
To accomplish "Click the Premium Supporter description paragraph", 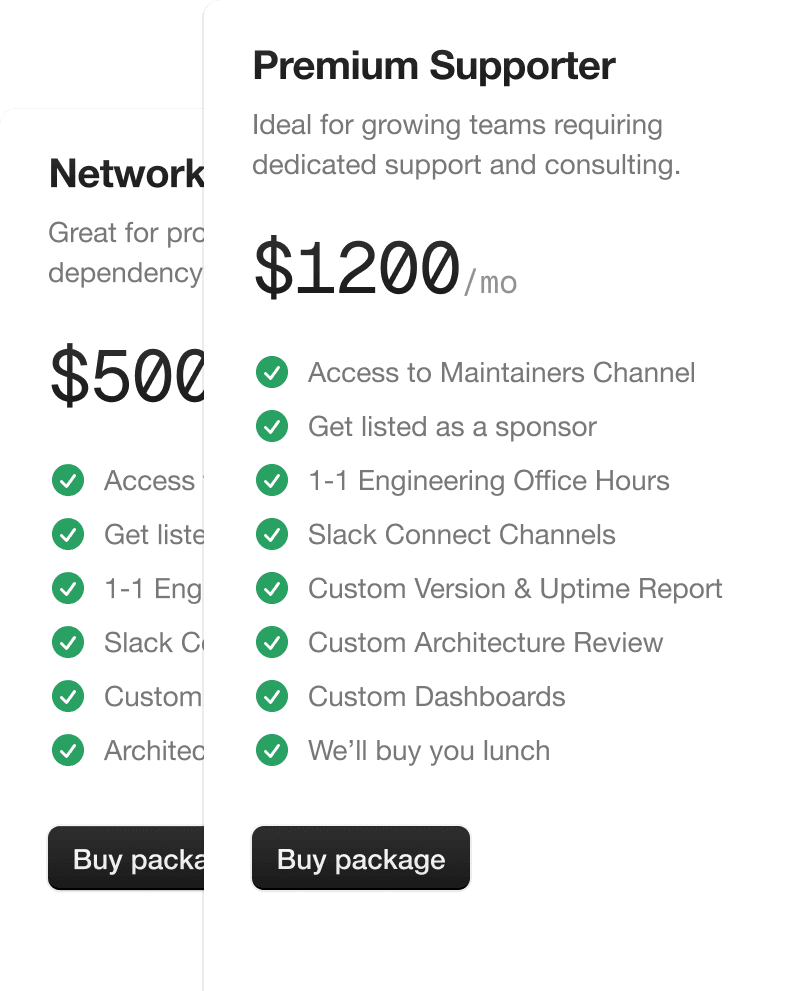I will 465,145.
